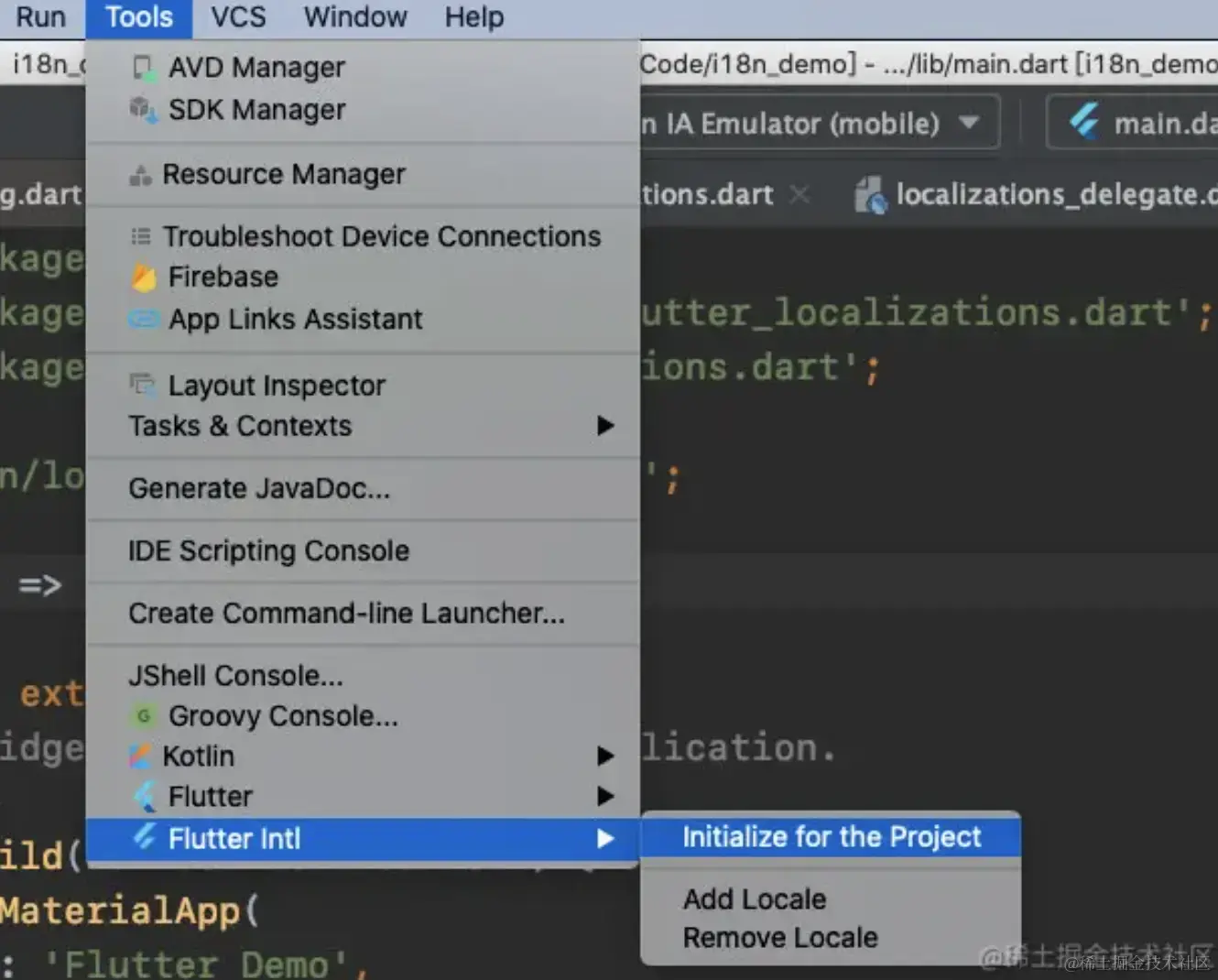Click the Kotlin logo icon
This screenshot has width=1218, height=980.
[x=140, y=757]
